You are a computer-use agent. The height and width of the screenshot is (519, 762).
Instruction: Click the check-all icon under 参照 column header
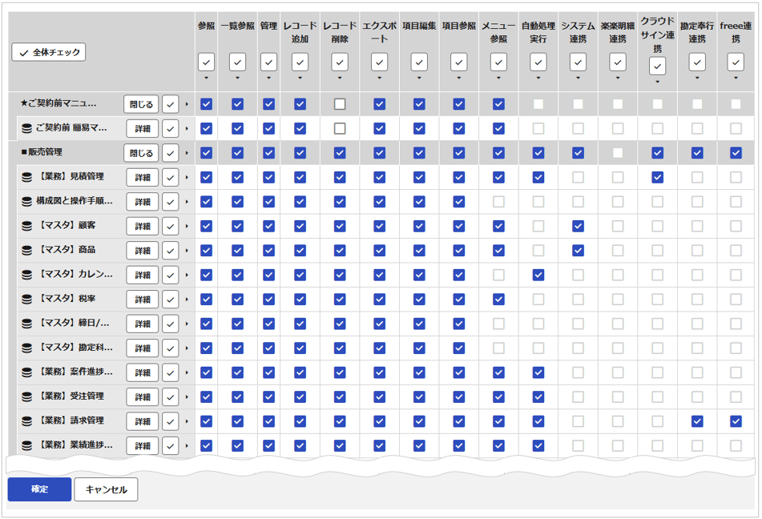207,62
